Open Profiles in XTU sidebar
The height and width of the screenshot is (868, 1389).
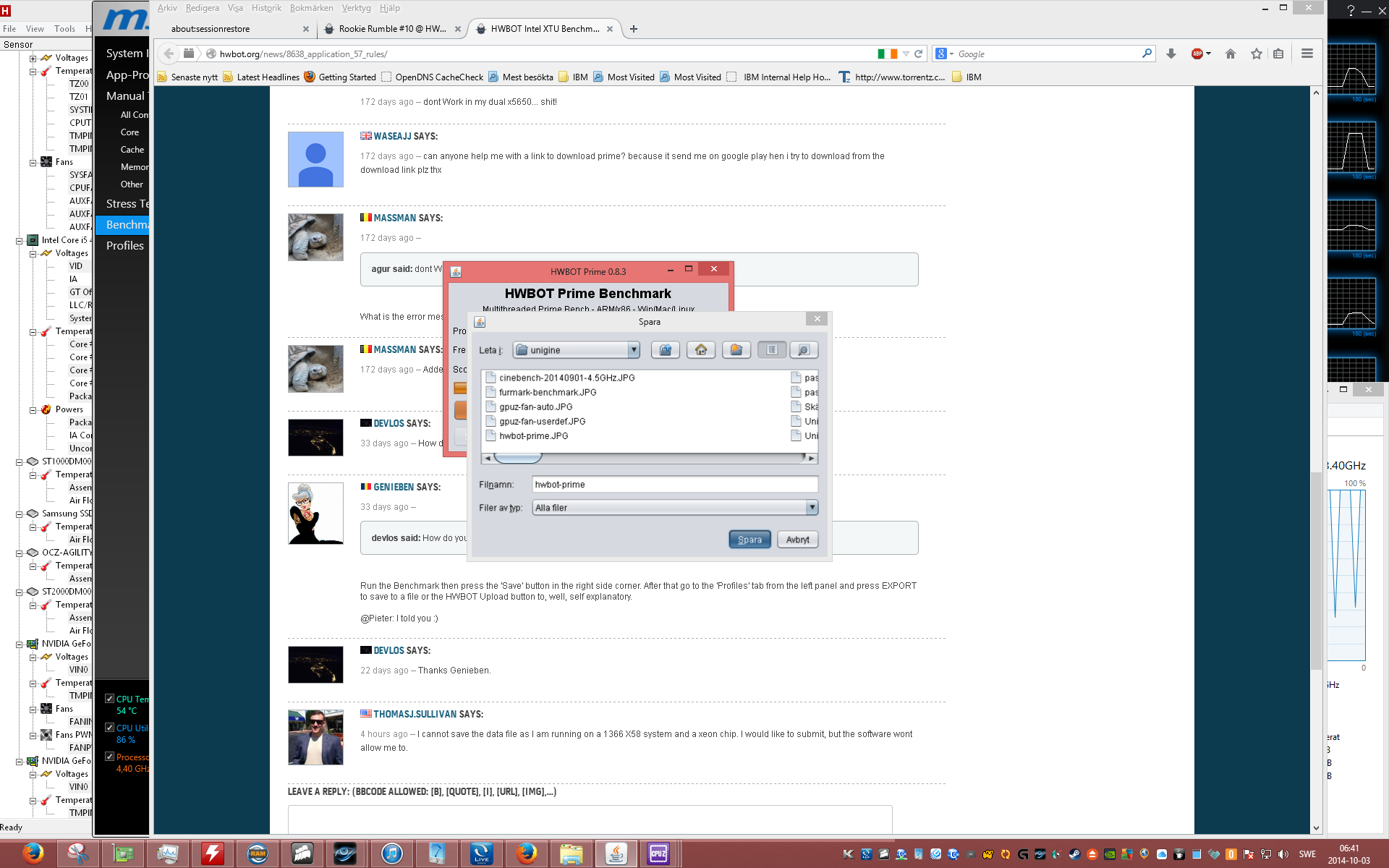(124, 246)
